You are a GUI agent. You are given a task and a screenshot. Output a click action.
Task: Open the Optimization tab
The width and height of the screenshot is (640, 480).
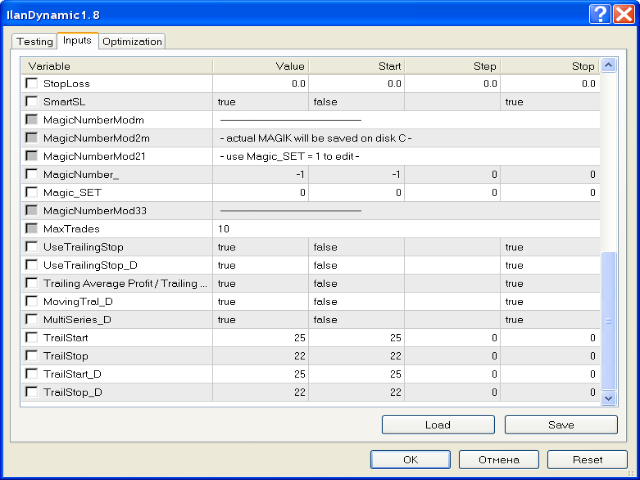pyautogui.click(x=132, y=42)
